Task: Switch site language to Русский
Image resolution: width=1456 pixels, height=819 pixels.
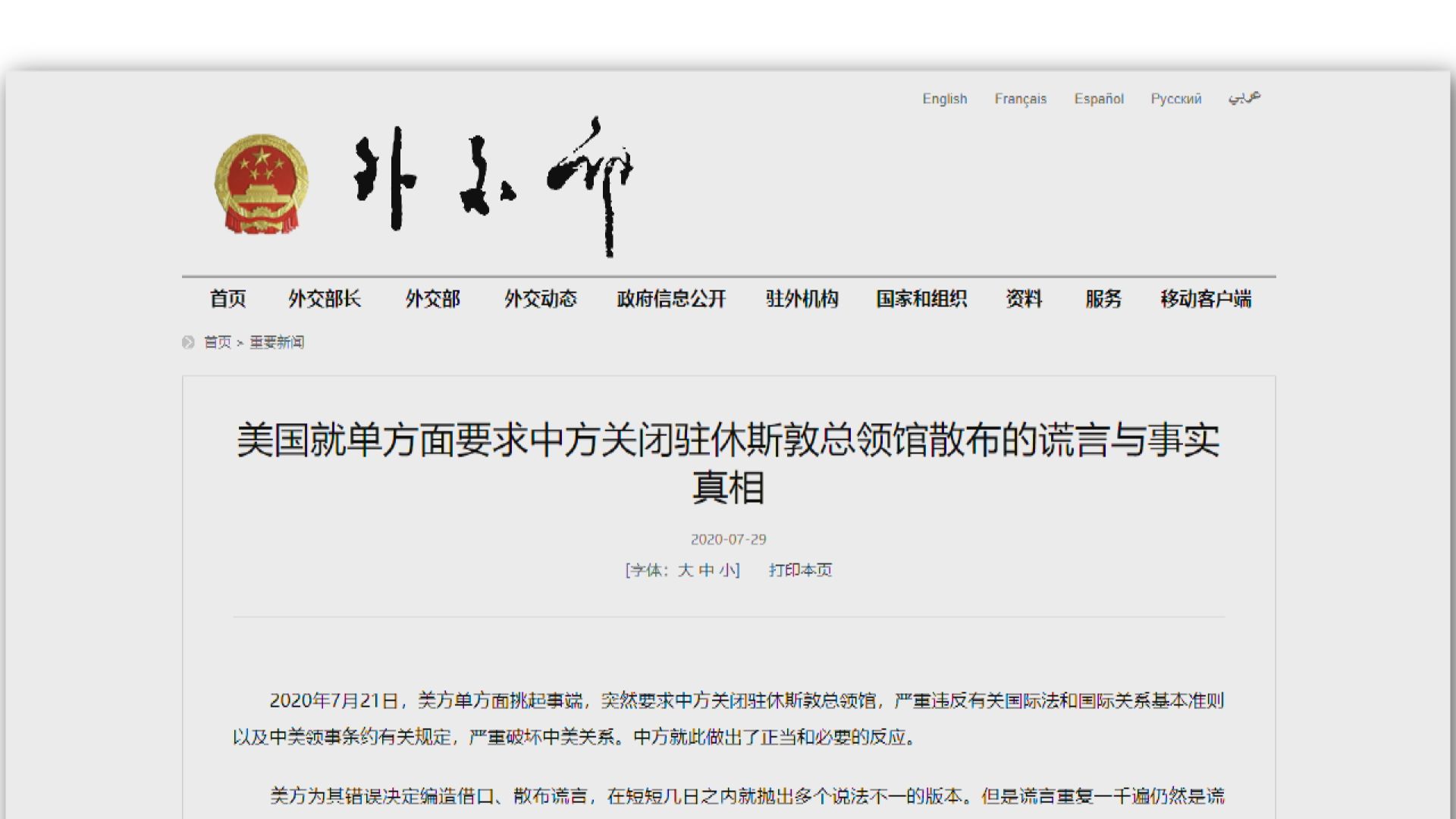Action: pos(1175,99)
